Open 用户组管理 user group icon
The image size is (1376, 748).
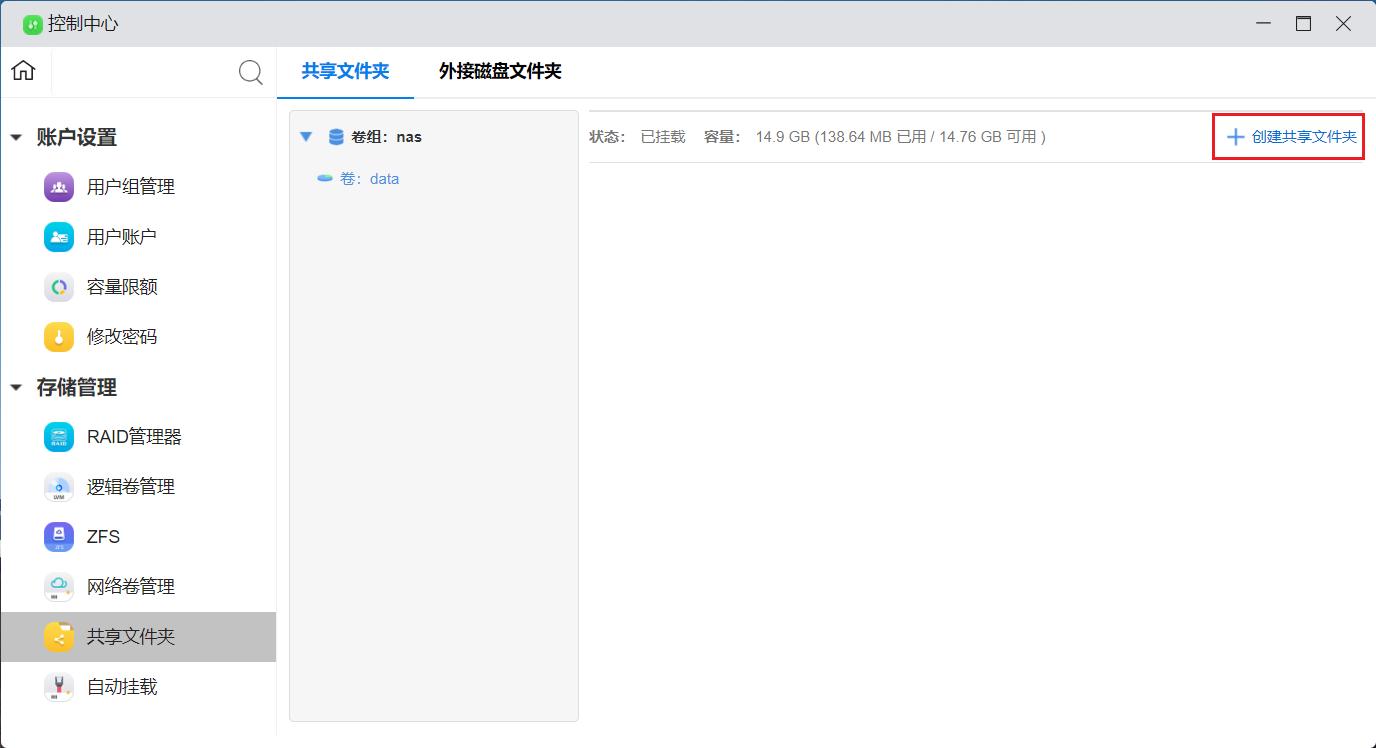59,187
